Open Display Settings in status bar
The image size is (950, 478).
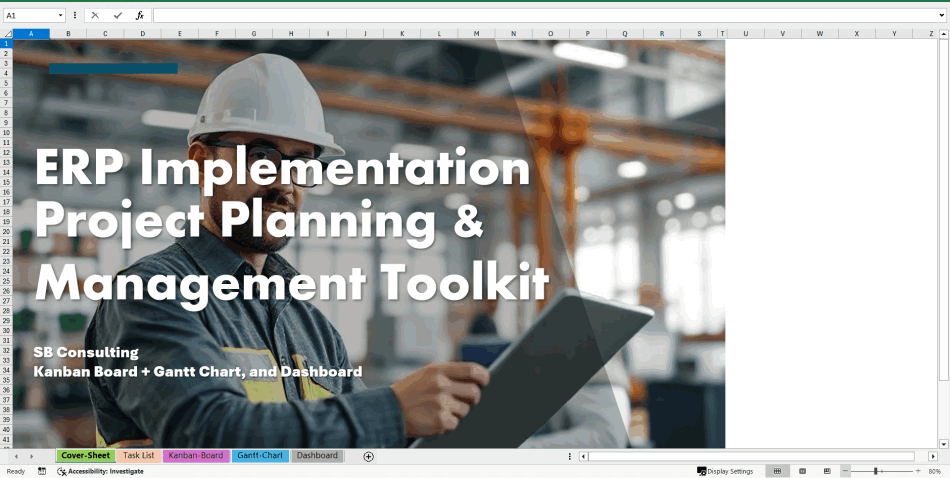(x=725, y=471)
